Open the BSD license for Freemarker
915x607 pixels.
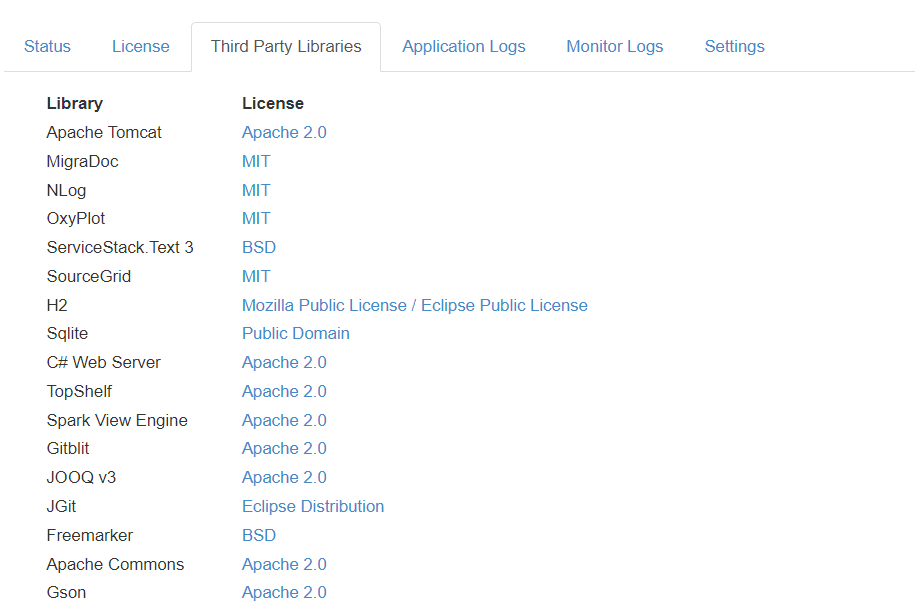258,535
